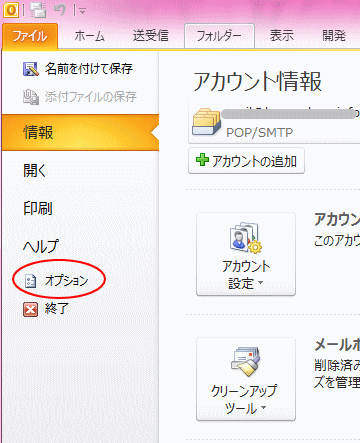Click the Send/Receive quick access icon
The image size is (360, 443).
coord(38,10)
